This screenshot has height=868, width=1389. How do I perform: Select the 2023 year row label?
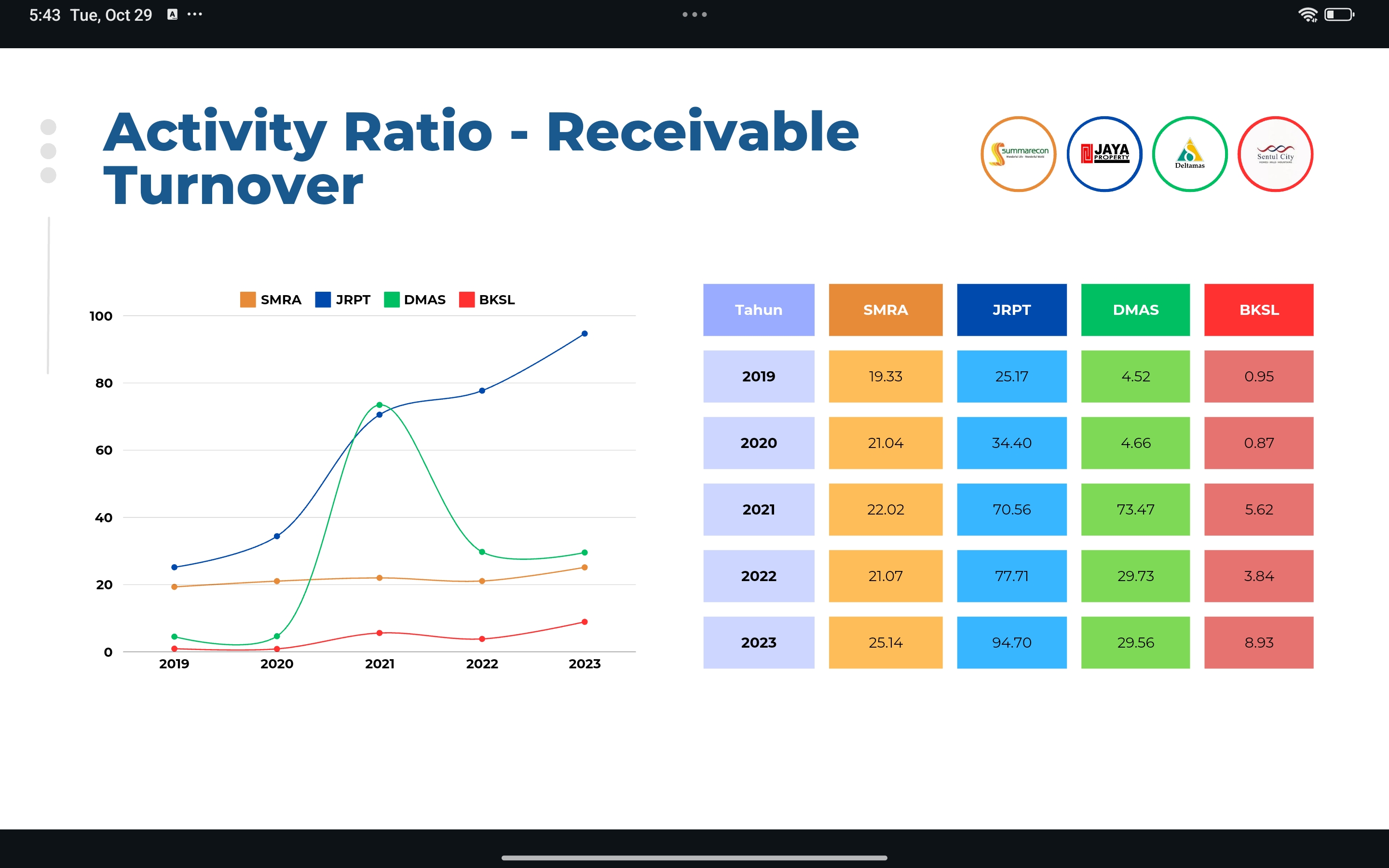pos(759,643)
